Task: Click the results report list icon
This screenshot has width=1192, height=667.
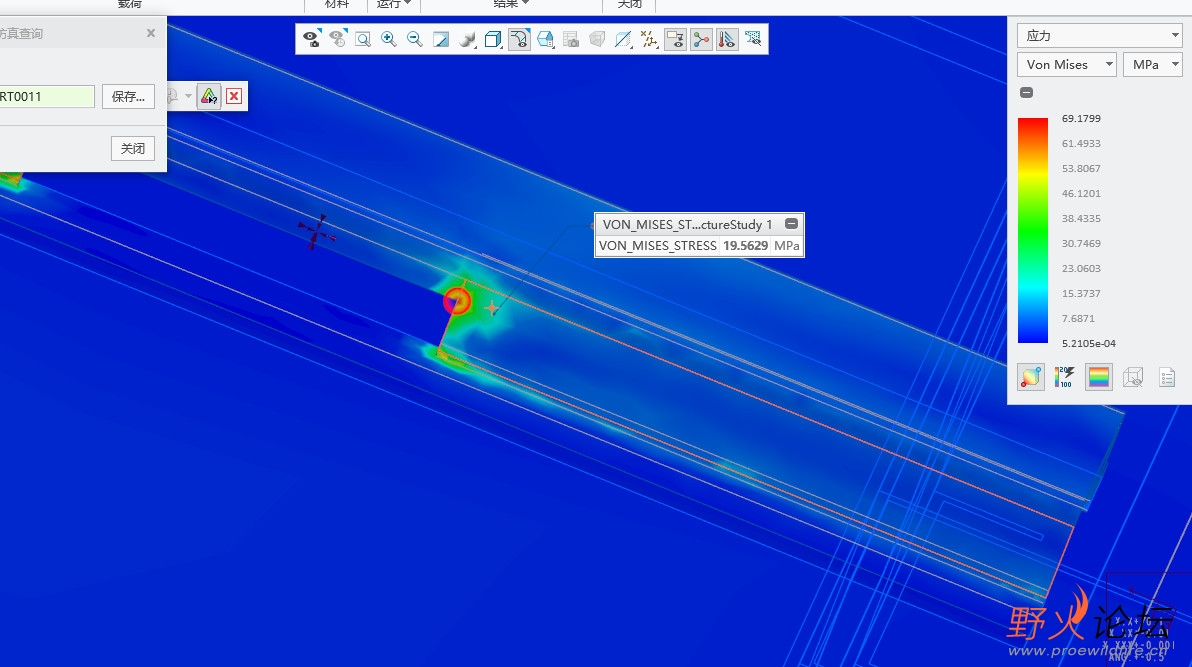Action: click(1167, 377)
